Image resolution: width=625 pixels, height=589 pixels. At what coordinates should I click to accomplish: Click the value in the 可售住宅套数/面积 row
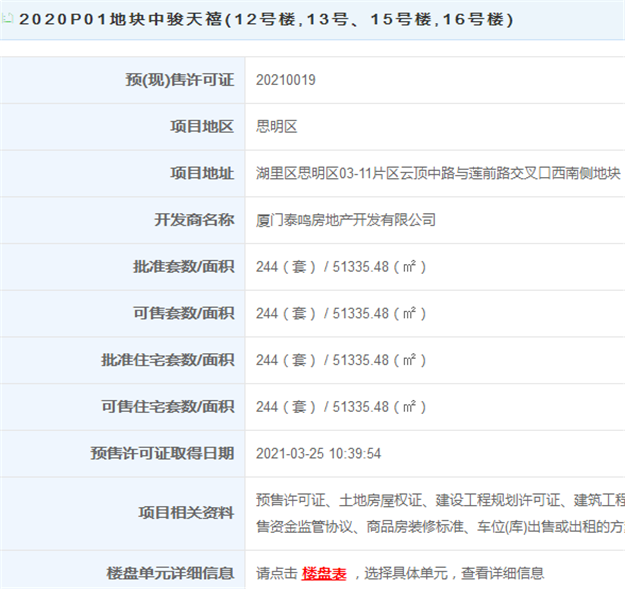[x=341, y=406]
